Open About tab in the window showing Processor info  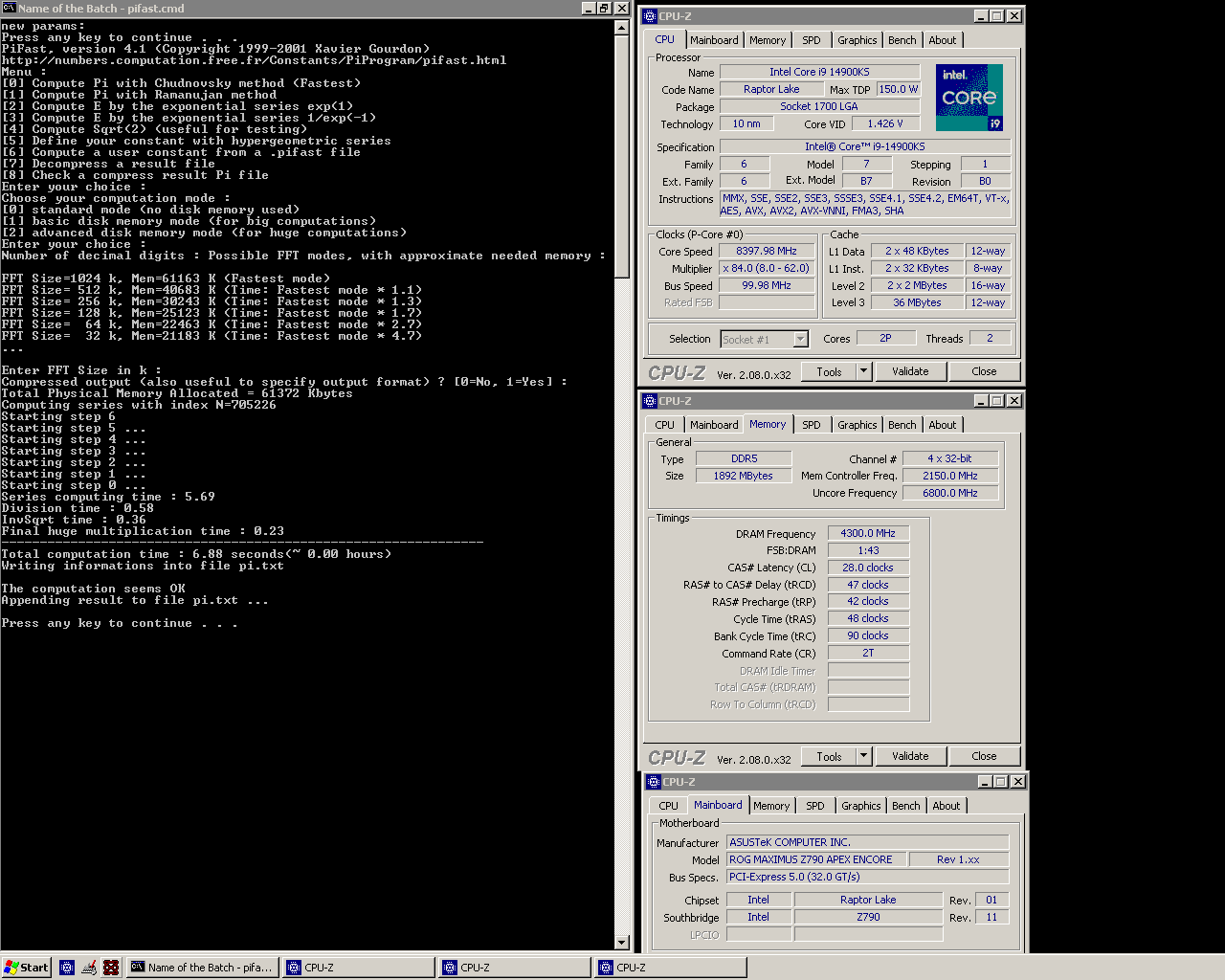pos(943,40)
